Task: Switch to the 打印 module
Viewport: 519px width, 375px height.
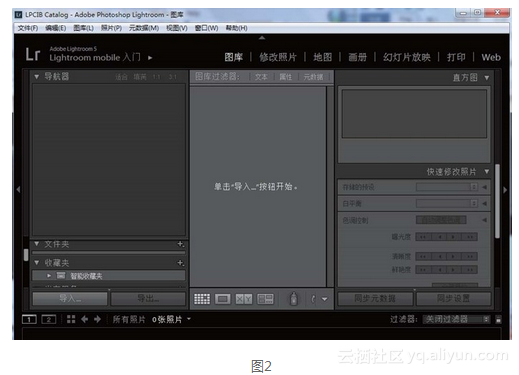Action: pos(456,57)
